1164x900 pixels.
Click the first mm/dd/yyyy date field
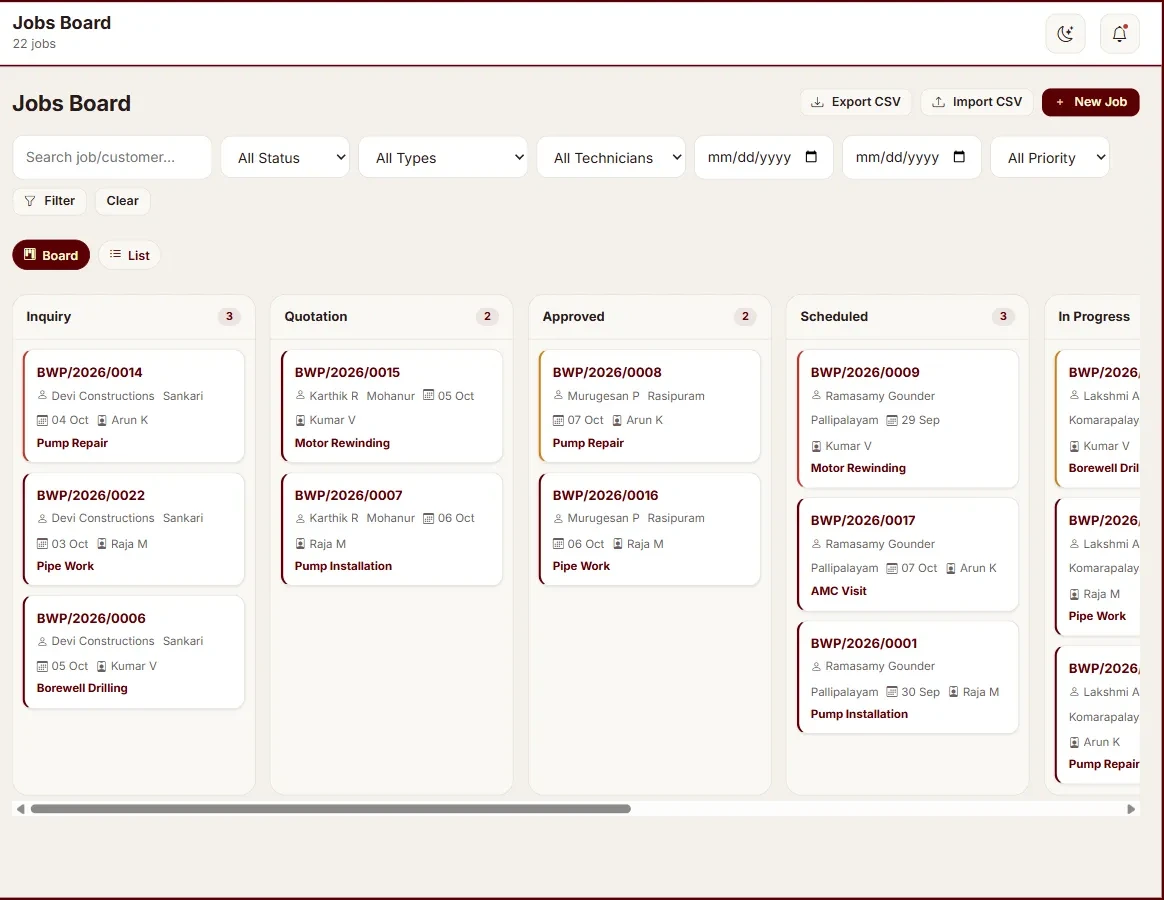763,157
